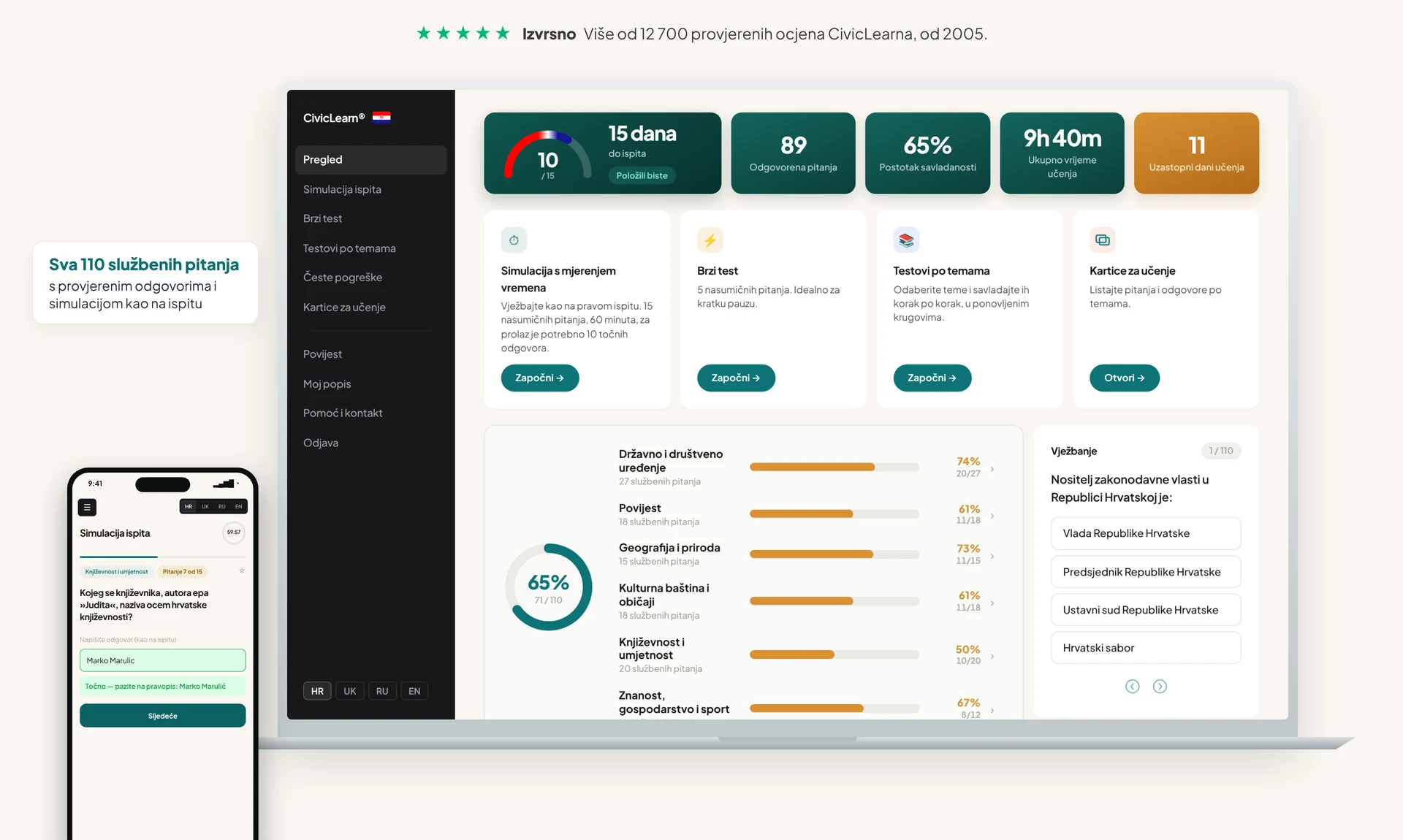Click Odjava to log out
The height and width of the screenshot is (840, 1403).
coord(371,443)
